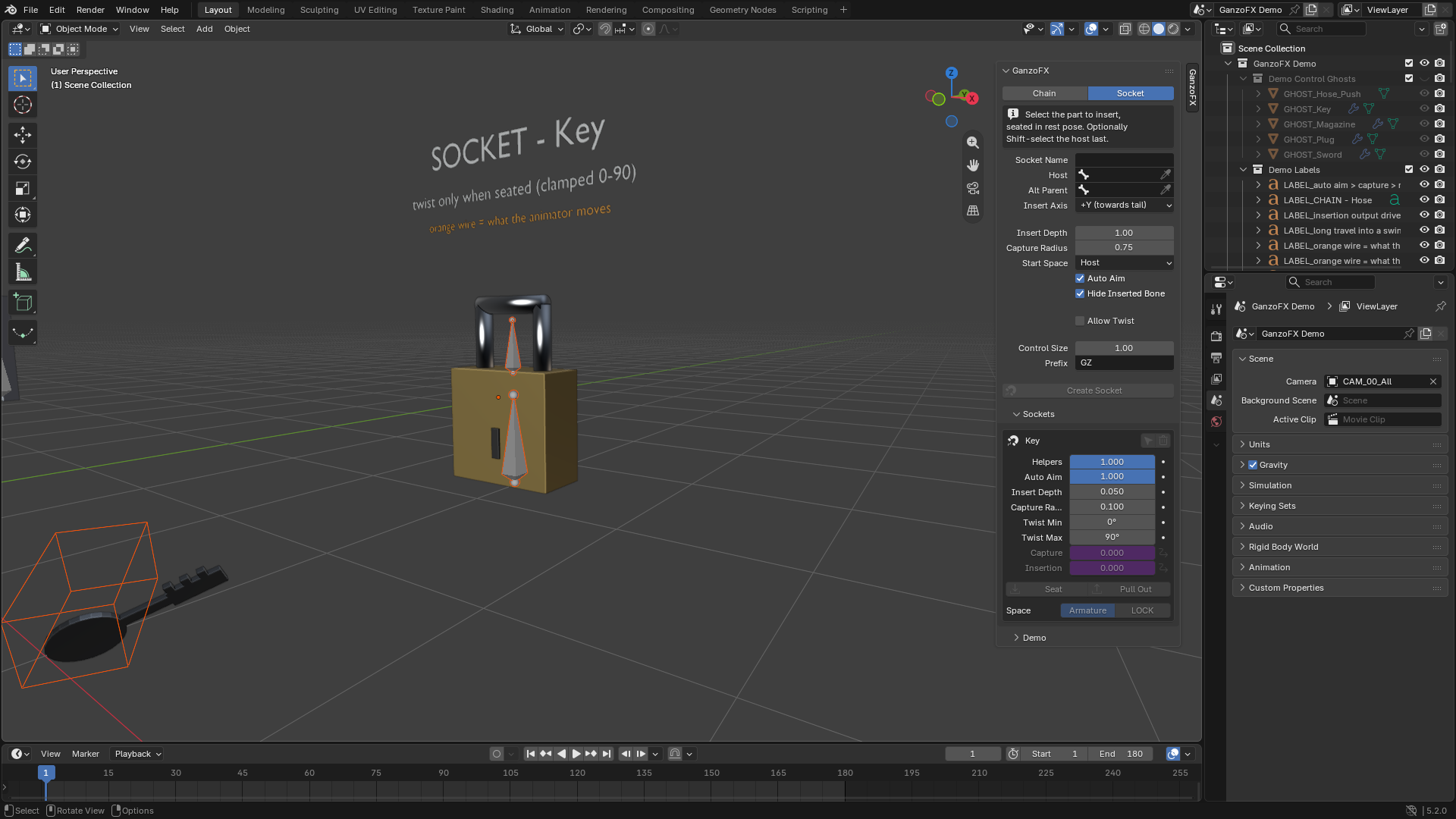Toggle the Gravity checkbox
1456x819 pixels.
(x=1253, y=465)
